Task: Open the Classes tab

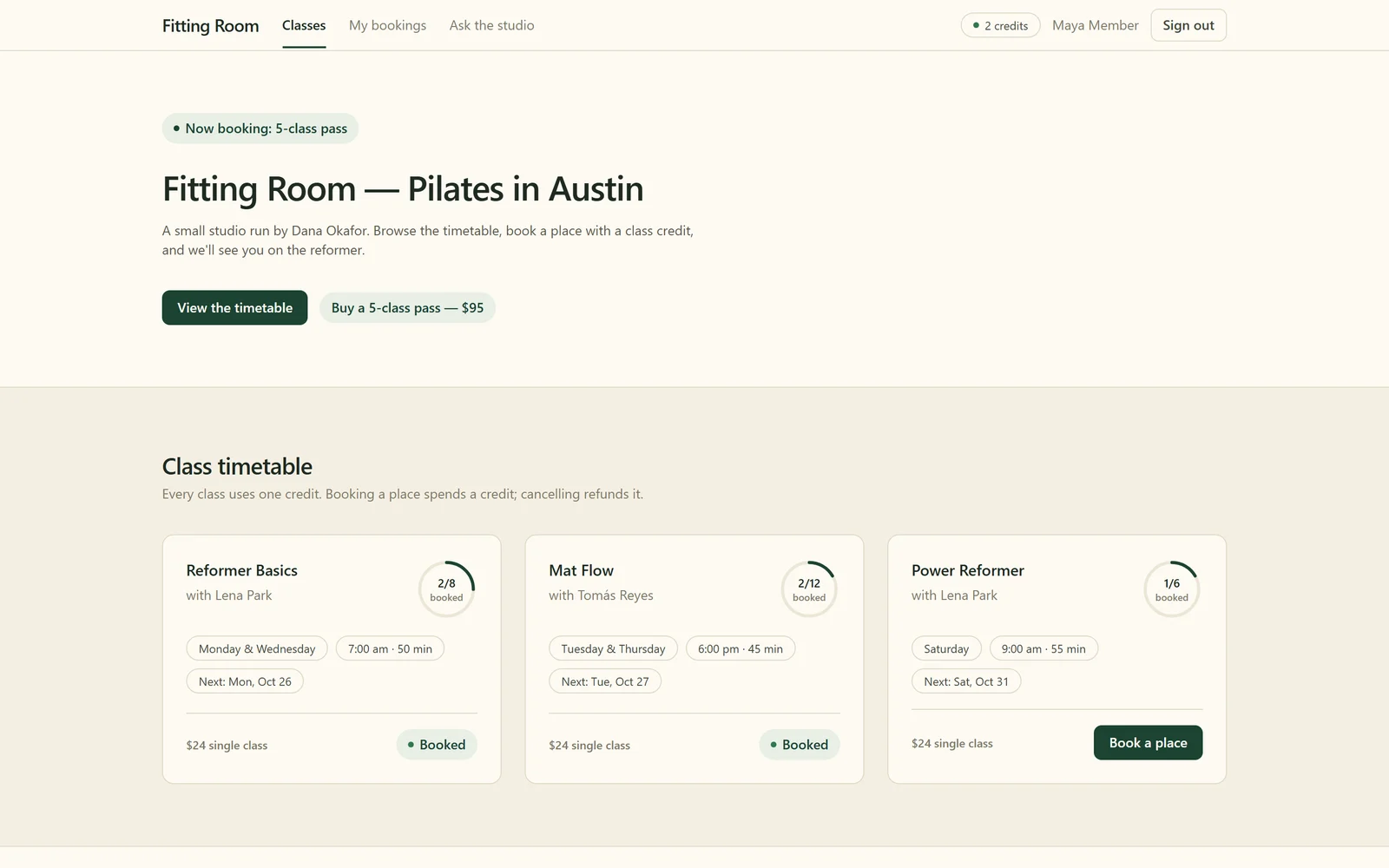Action: 304,25
